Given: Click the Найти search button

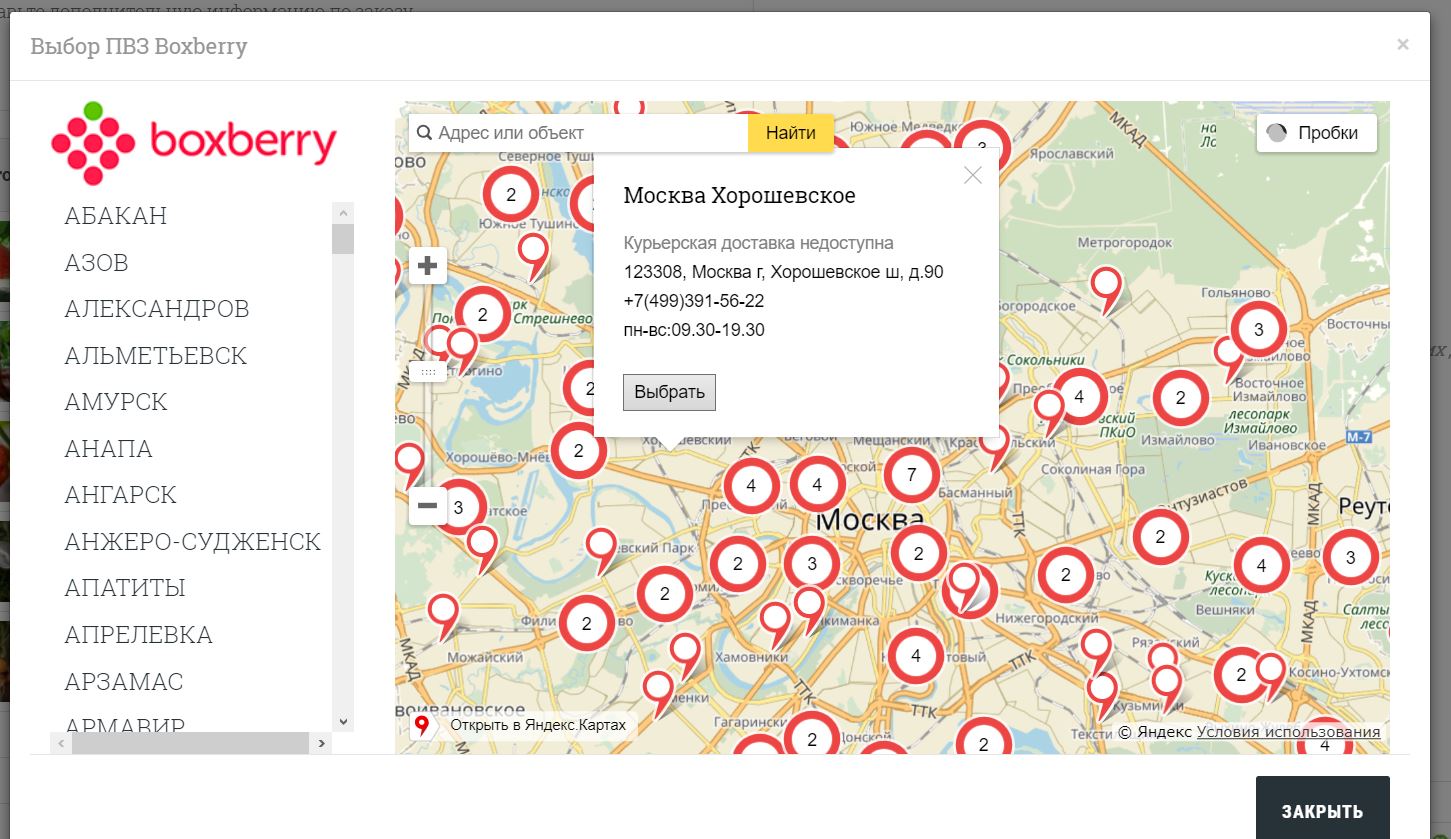Looking at the screenshot, I should [x=791, y=133].
